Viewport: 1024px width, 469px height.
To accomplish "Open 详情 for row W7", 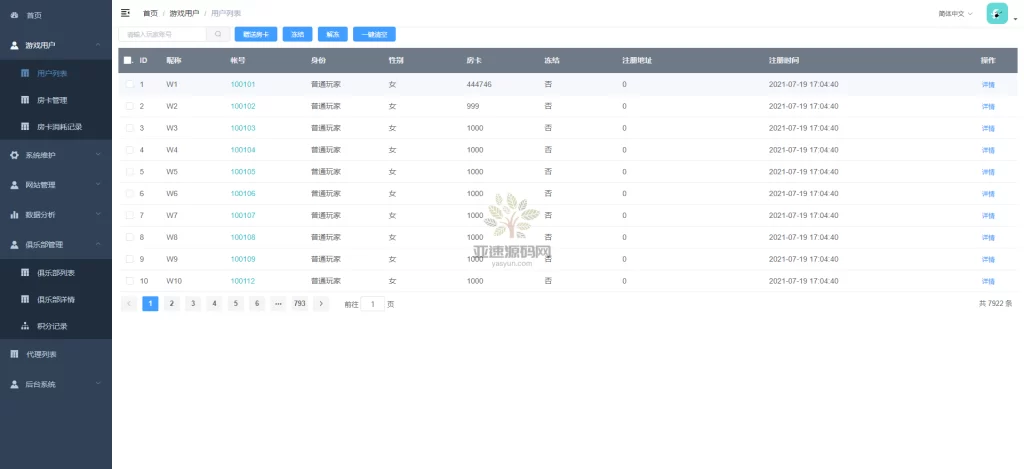I will [x=988, y=216].
